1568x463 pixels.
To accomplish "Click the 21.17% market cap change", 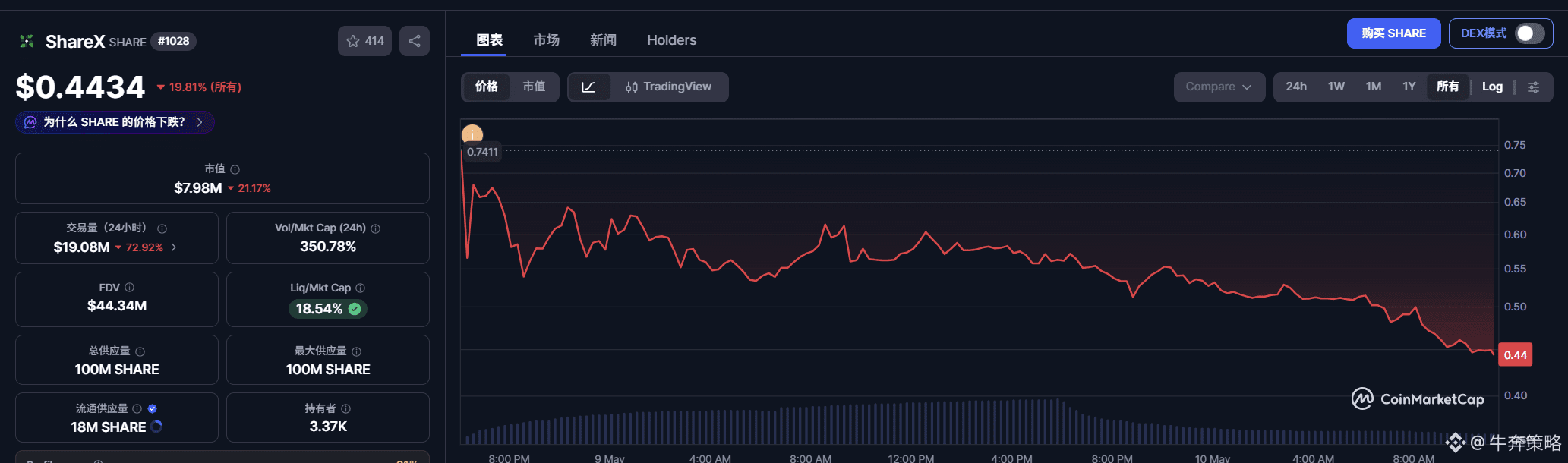I will point(250,188).
